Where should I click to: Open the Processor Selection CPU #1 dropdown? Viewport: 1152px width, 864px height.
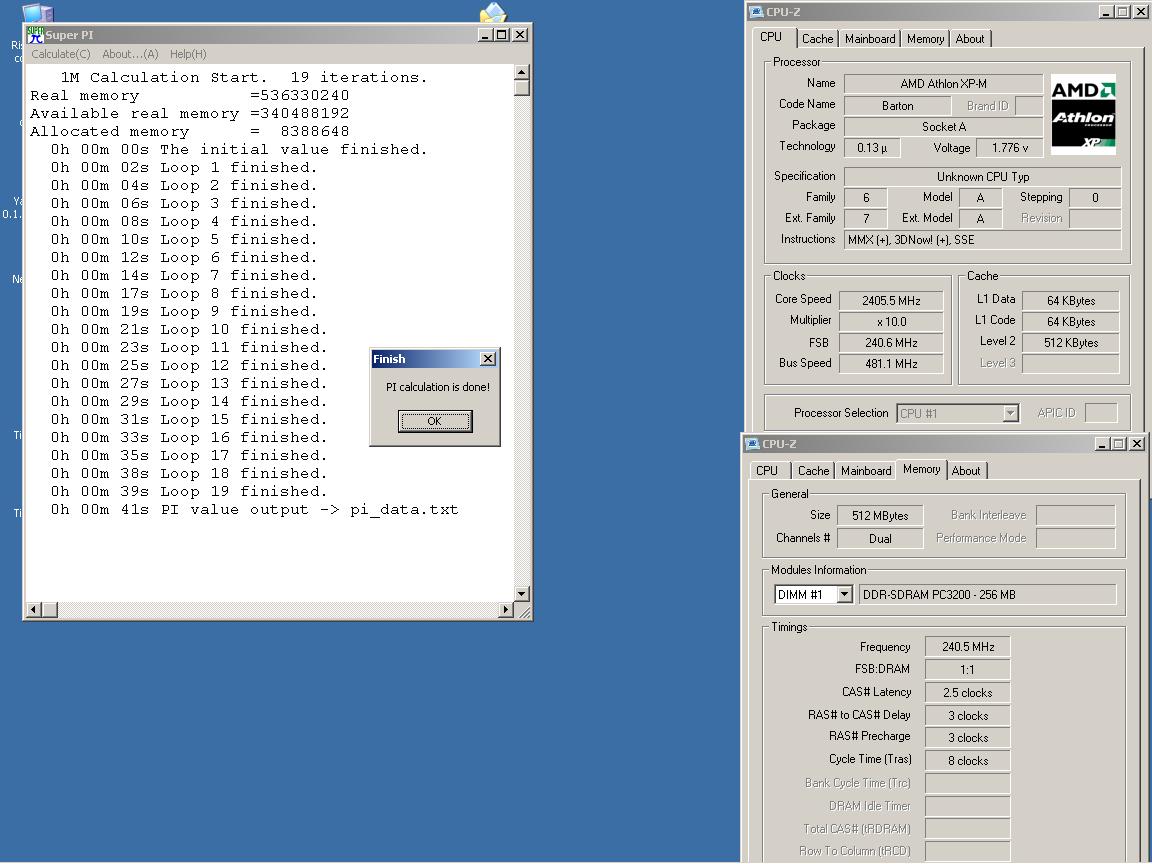[1010, 414]
